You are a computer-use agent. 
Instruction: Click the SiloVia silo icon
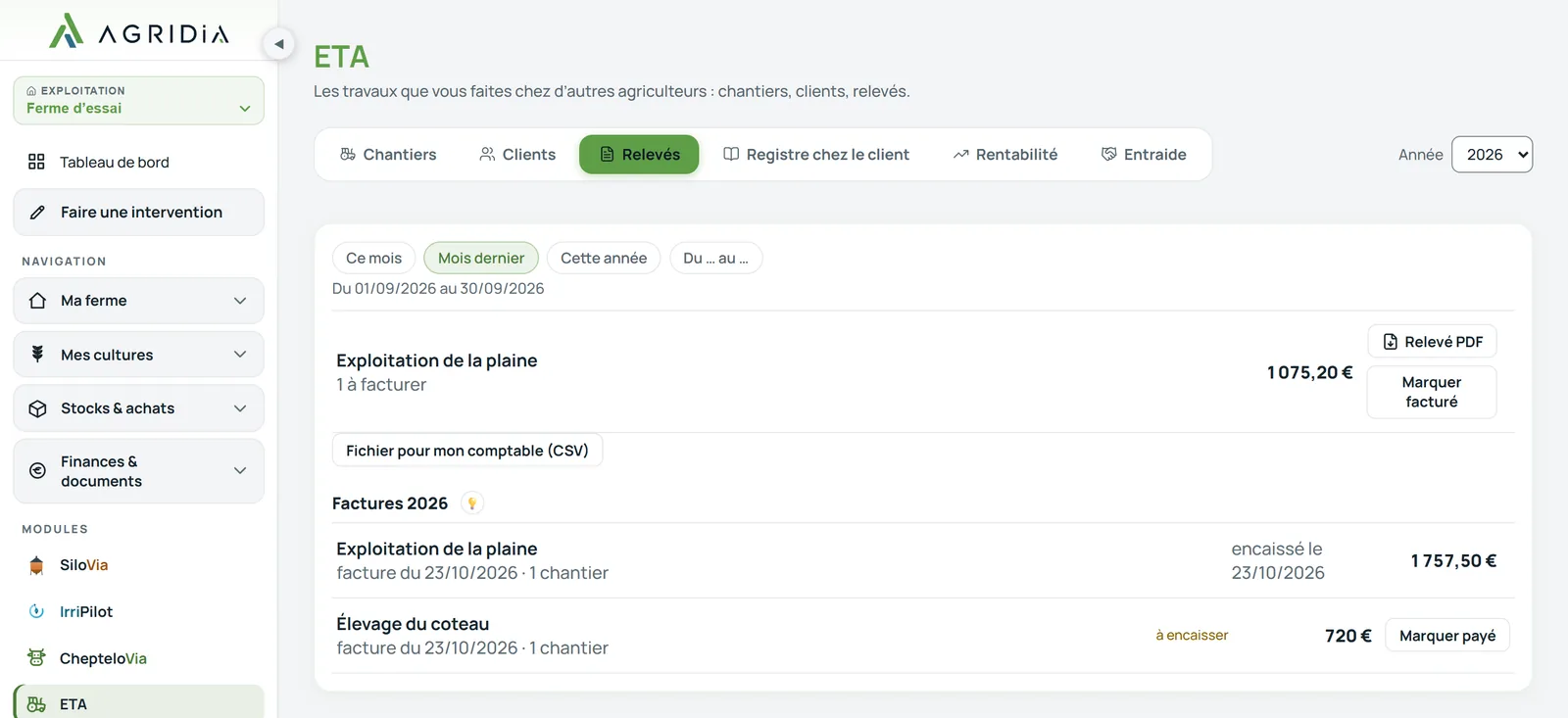36,565
